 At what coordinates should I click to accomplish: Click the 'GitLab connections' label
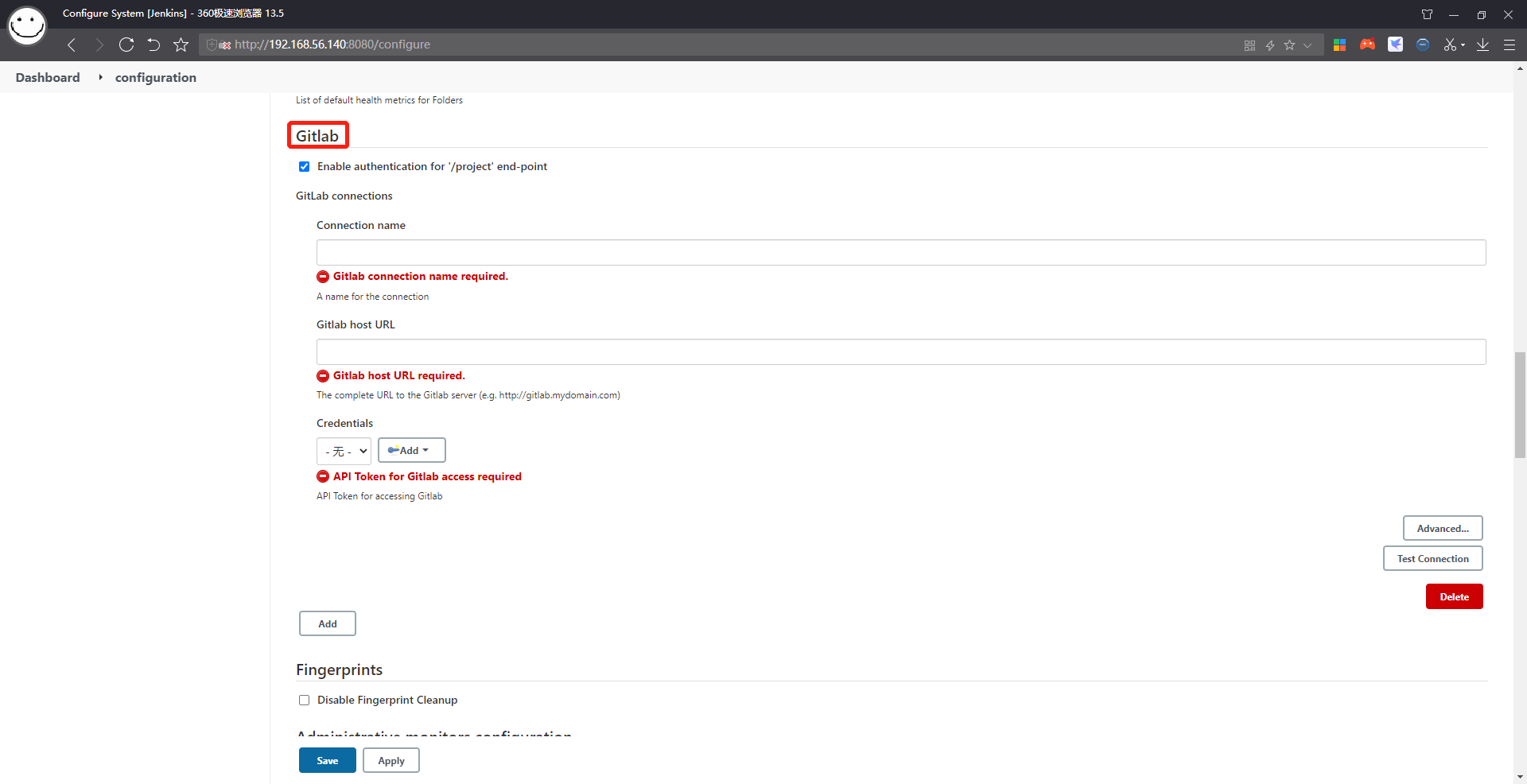click(344, 196)
